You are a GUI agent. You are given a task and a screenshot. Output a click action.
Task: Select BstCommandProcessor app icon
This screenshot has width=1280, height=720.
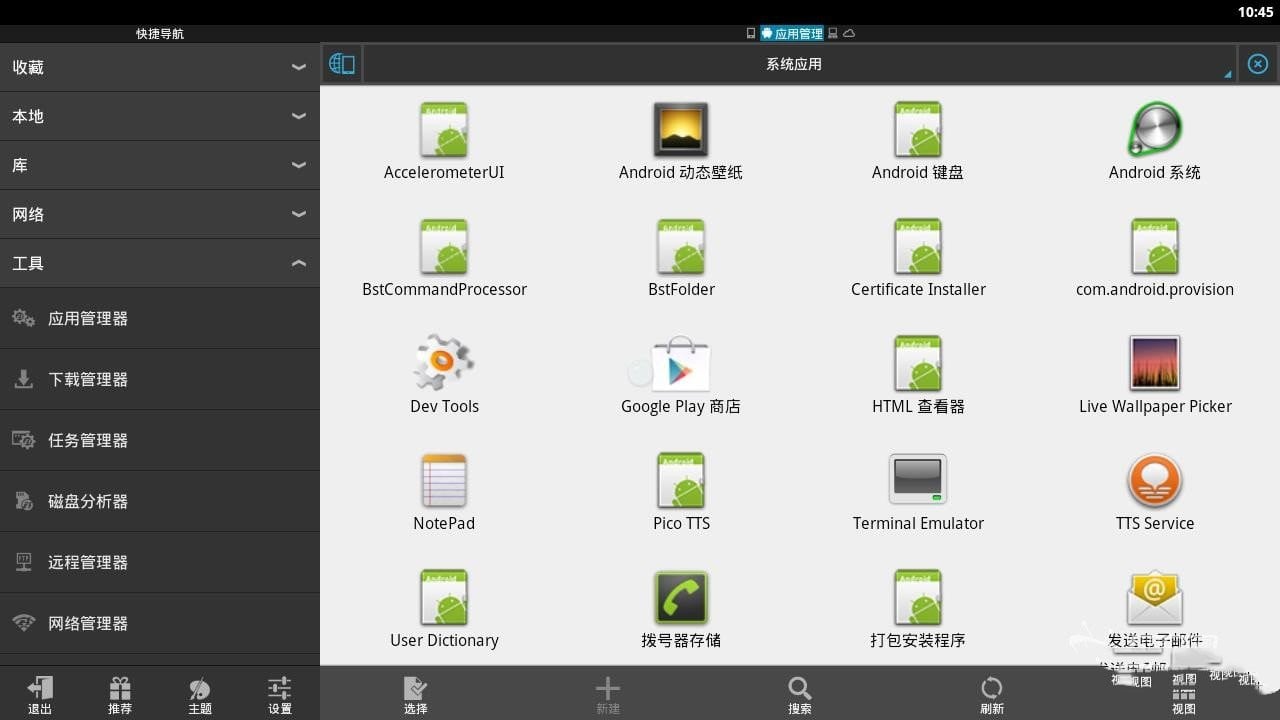pos(444,247)
